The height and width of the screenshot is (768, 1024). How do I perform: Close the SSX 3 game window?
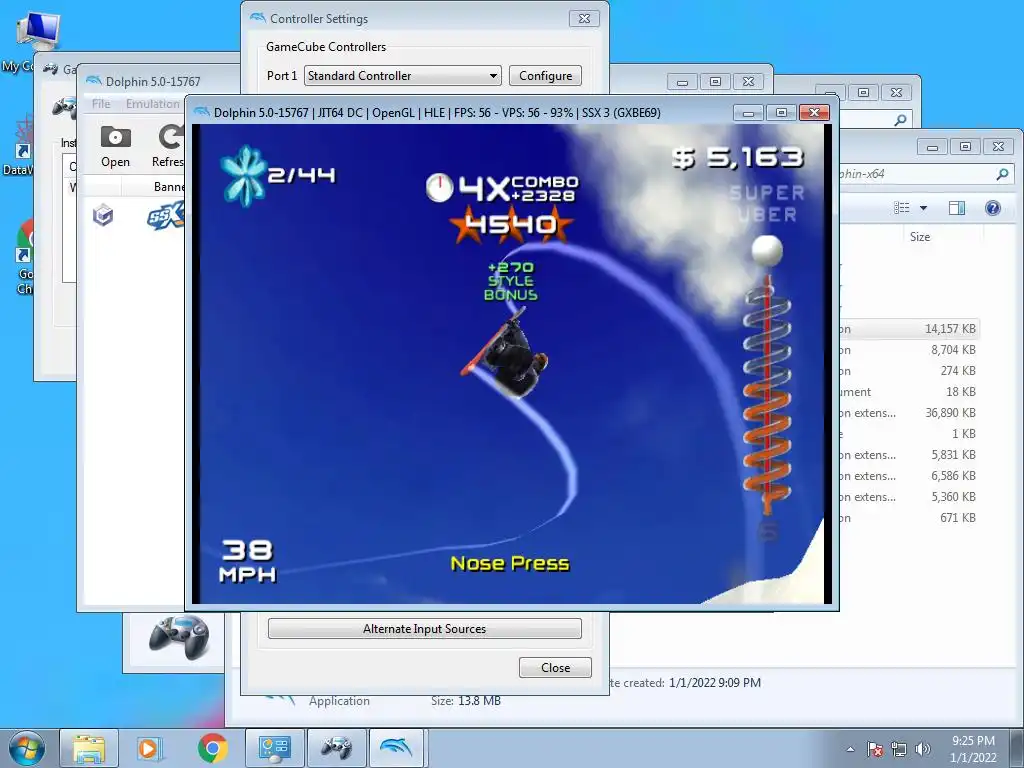coord(814,112)
